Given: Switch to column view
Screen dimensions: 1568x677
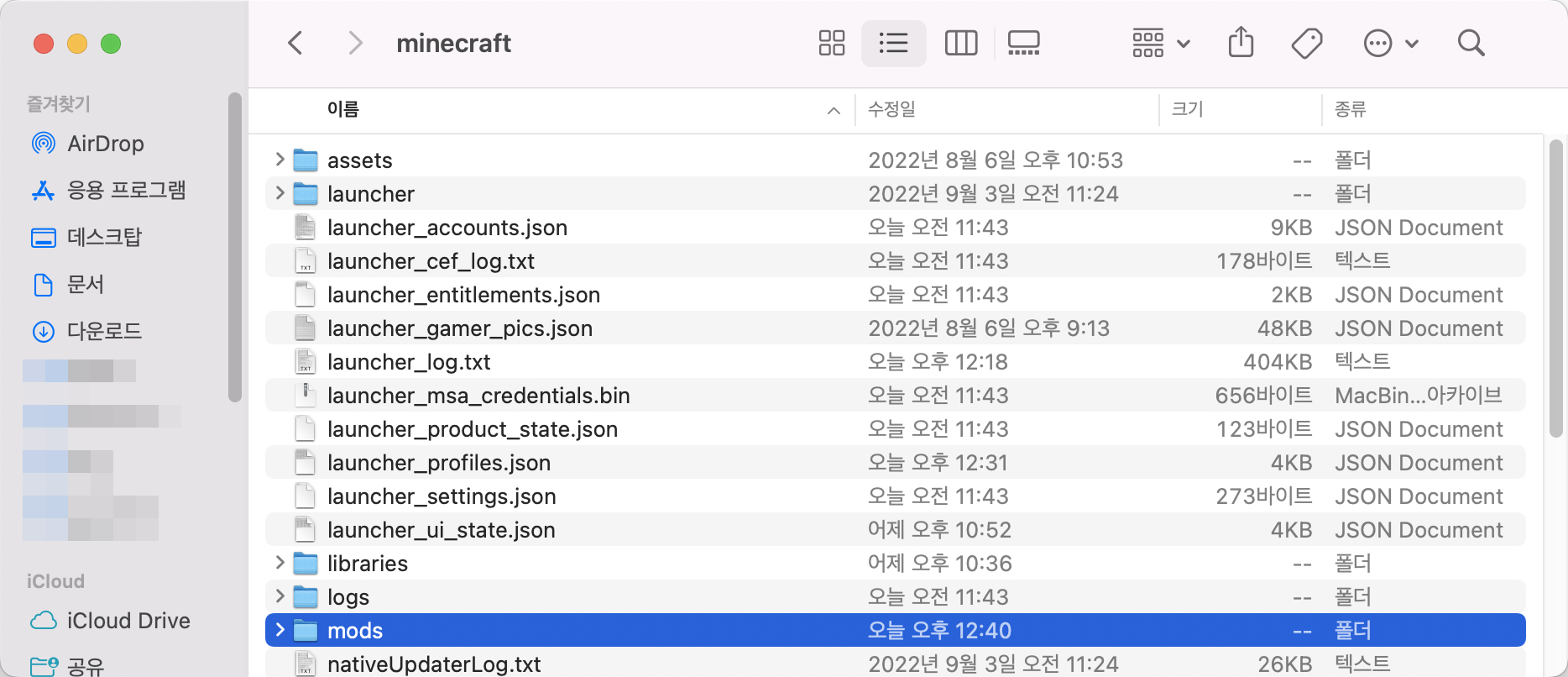Looking at the screenshot, I should pyautogui.click(x=961, y=43).
